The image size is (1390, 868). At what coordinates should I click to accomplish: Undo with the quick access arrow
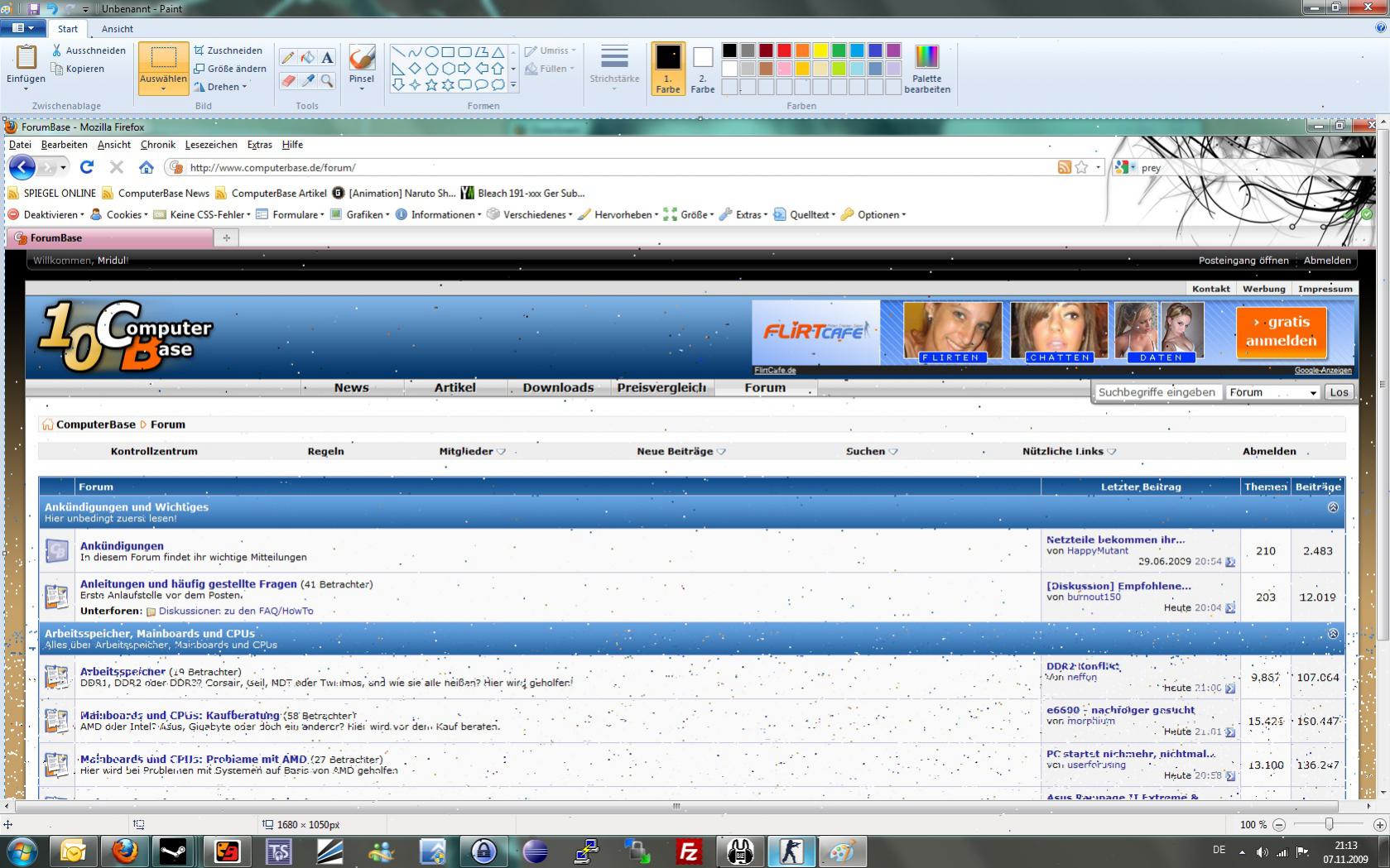point(52,8)
